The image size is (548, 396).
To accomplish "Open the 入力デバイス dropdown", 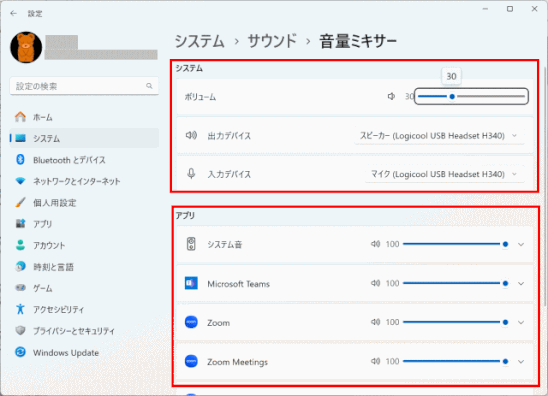I will 445,174.
